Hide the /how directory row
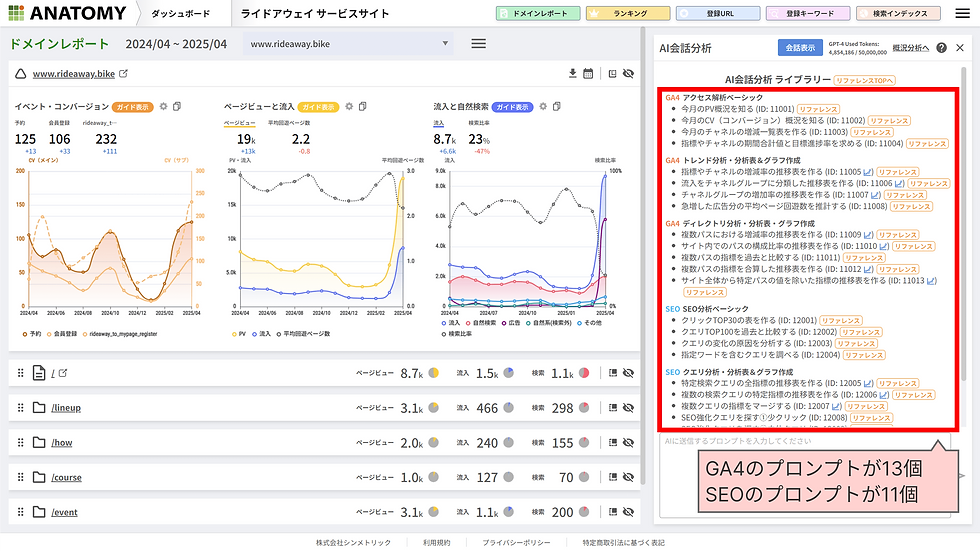The height and width of the screenshot is (551, 980). (x=628, y=442)
